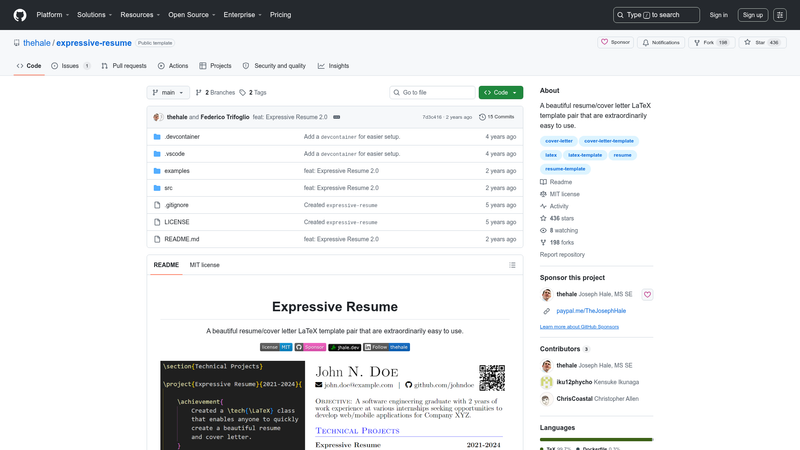
Task: Open thehale owner profile link
Action: (x=37, y=43)
